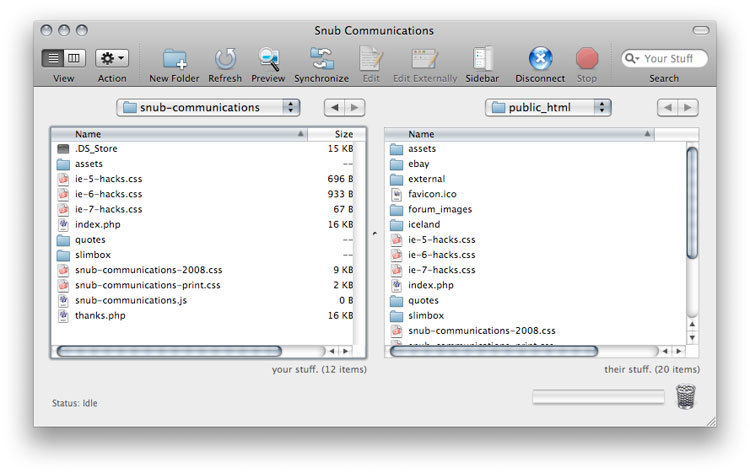Select local snub-communications-2008.css file
Screen dimensions: 750x473
[x=149, y=270]
